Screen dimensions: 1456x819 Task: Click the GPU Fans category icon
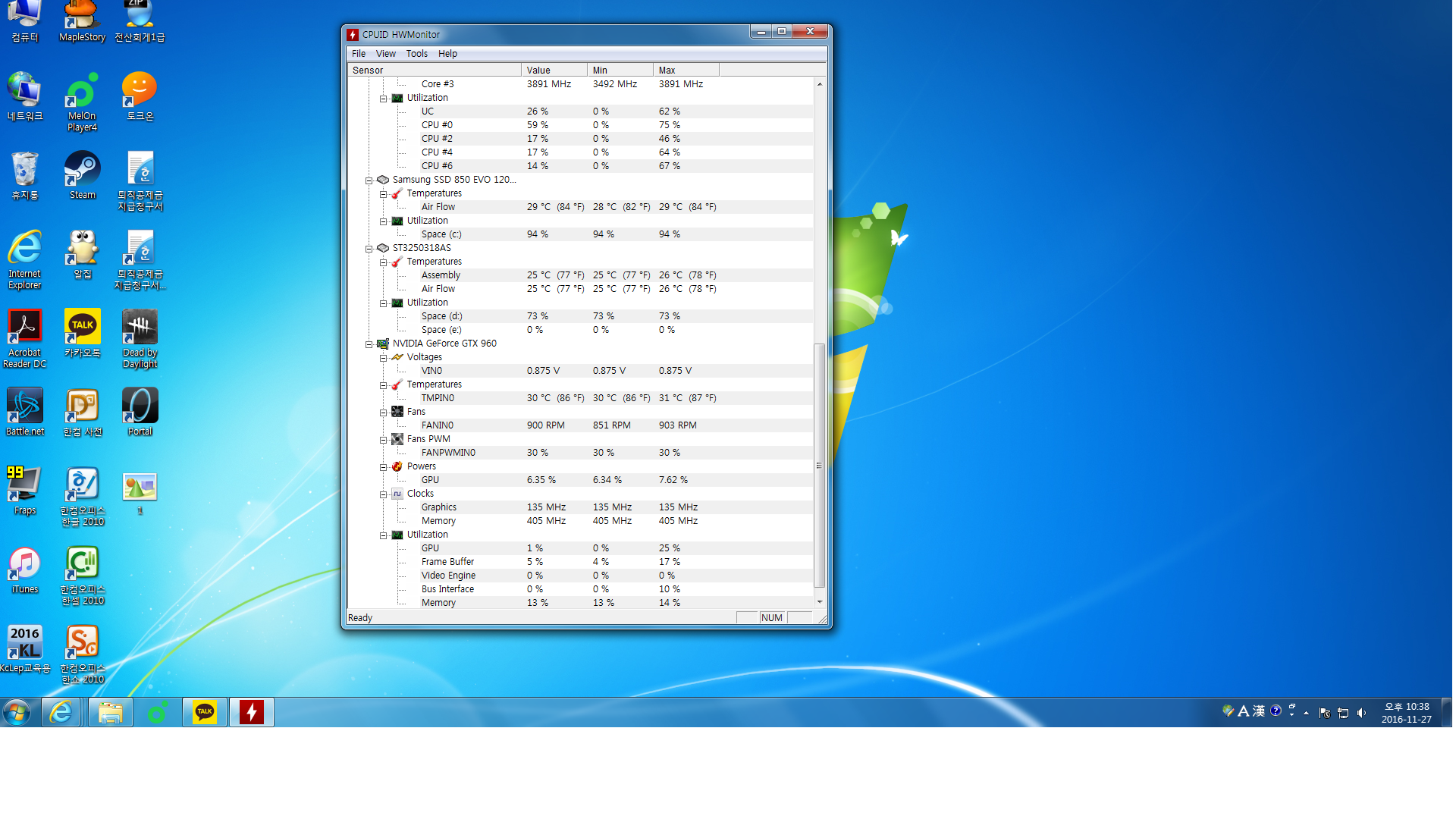point(397,412)
